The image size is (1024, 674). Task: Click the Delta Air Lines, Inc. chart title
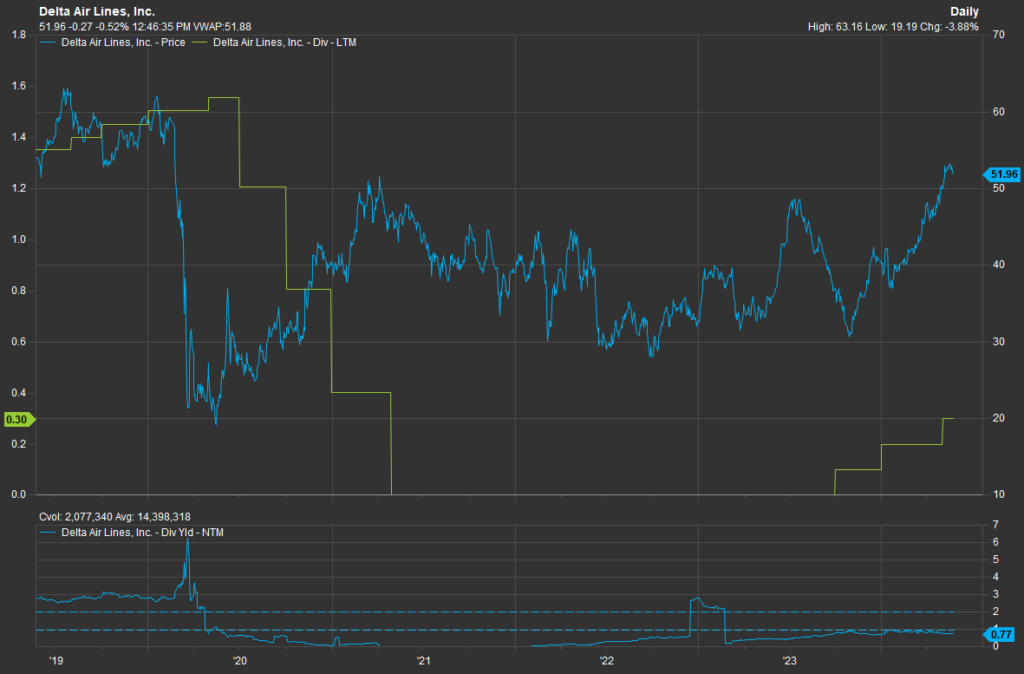coord(97,12)
